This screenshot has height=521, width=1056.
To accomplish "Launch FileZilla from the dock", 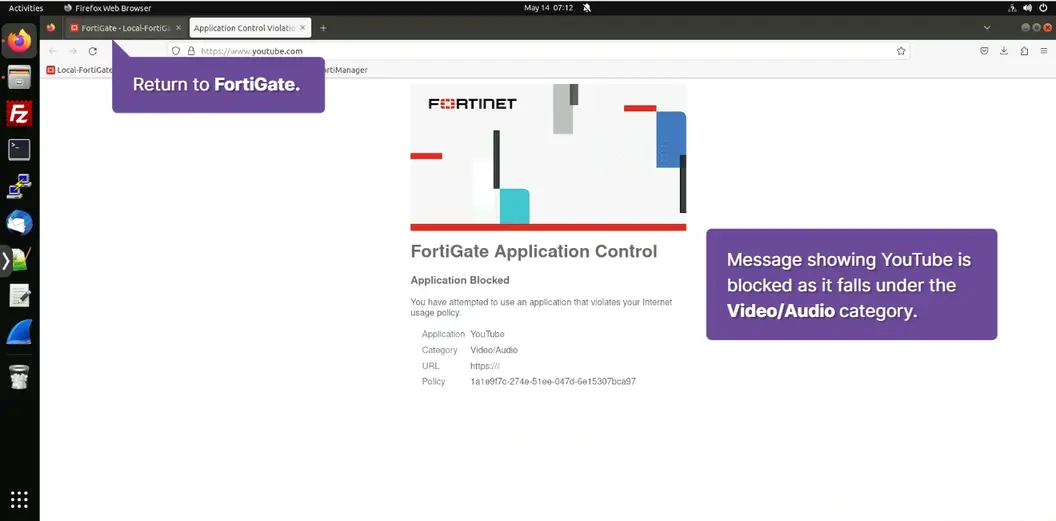I will point(20,114).
